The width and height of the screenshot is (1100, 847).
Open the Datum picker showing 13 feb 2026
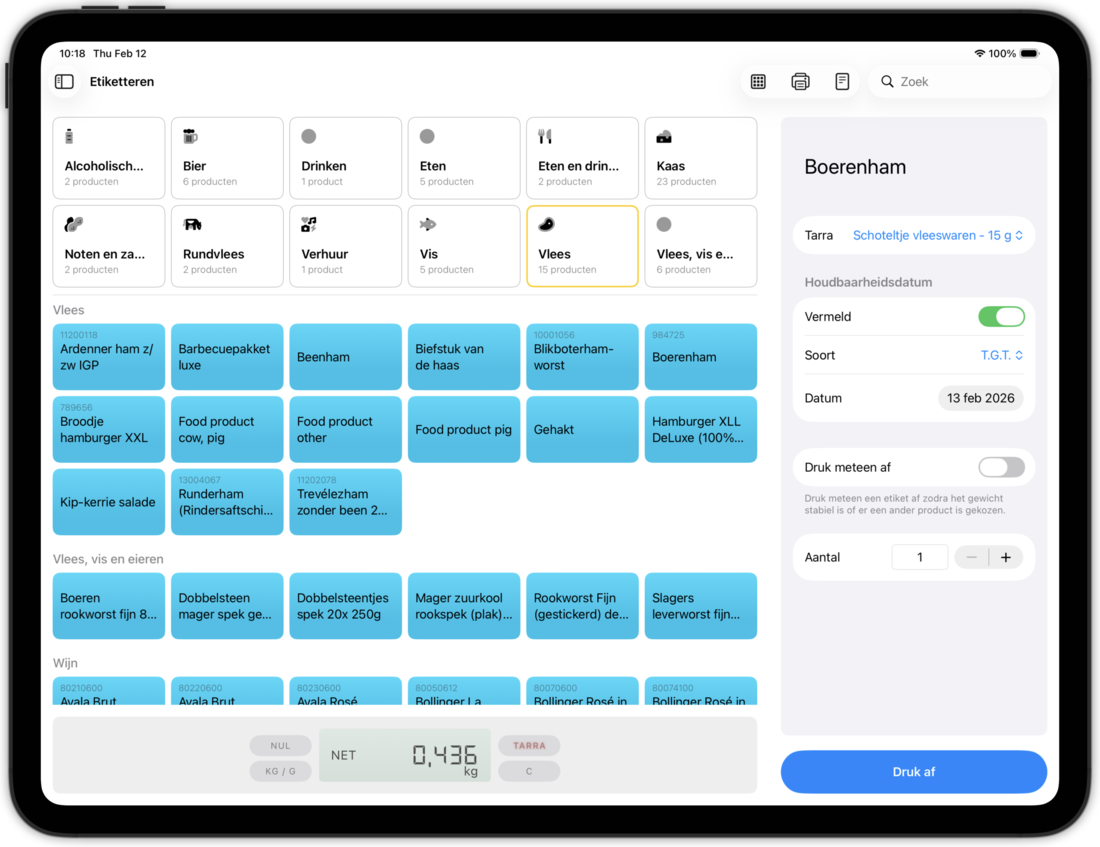click(x=980, y=398)
